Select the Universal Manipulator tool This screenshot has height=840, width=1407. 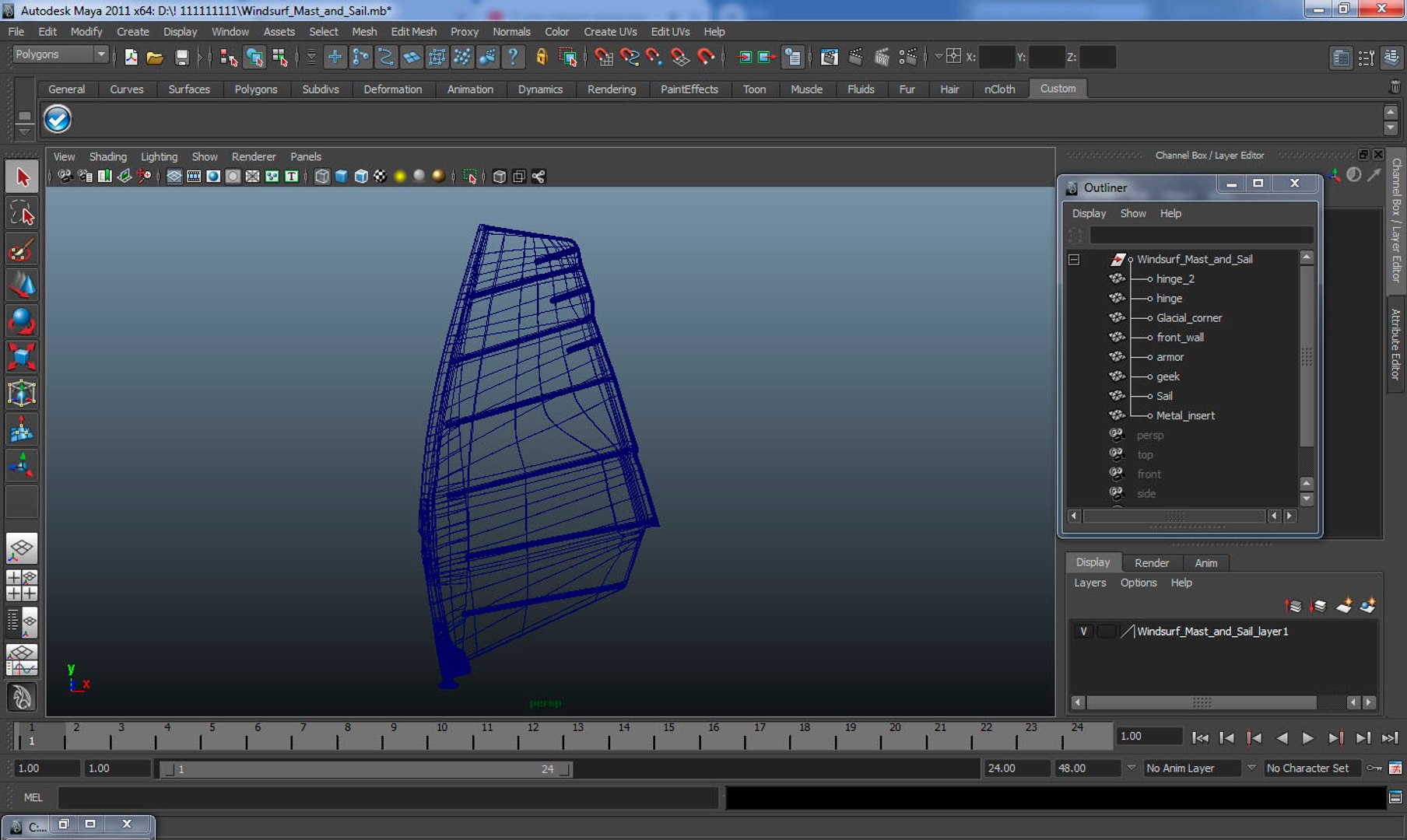coord(22,393)
